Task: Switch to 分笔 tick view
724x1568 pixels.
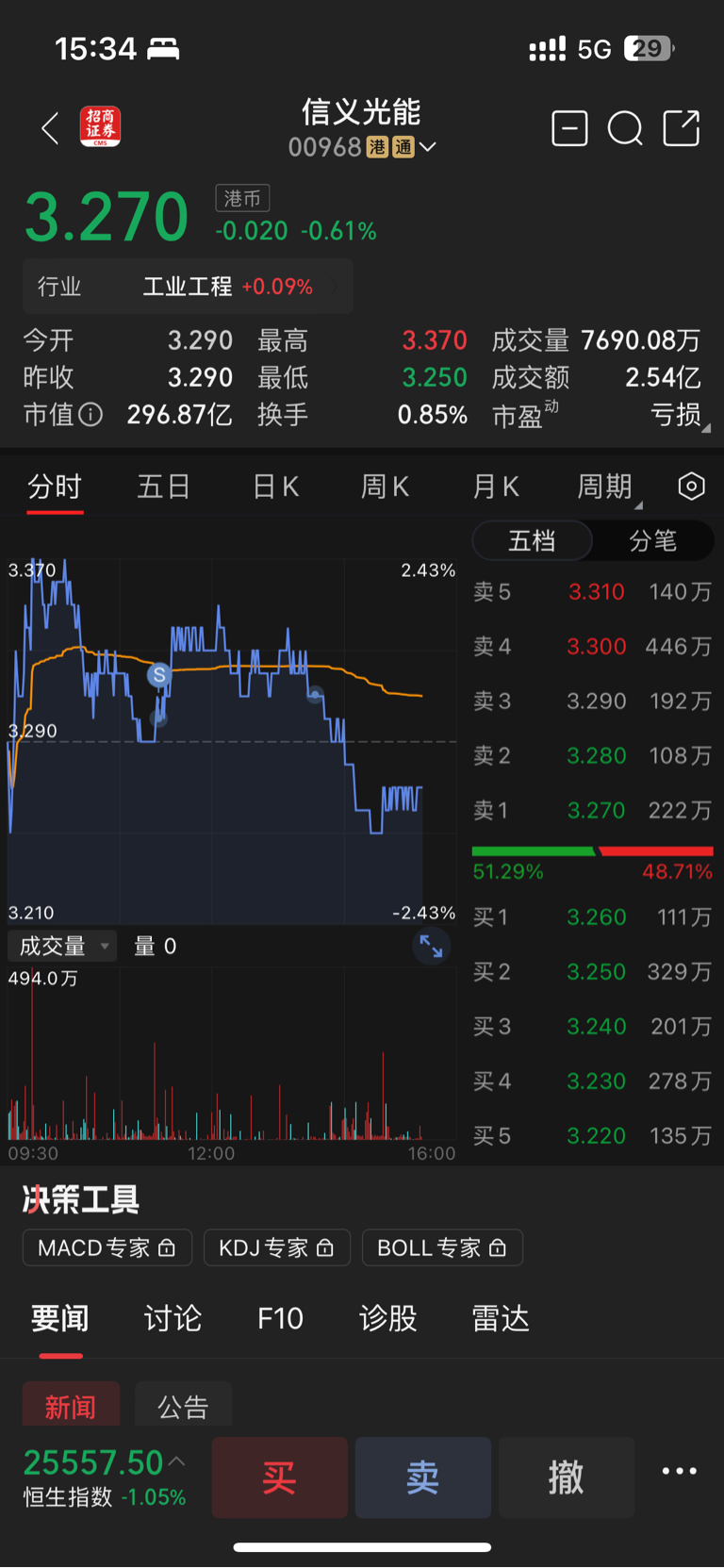Action: [x=652, y=540]
